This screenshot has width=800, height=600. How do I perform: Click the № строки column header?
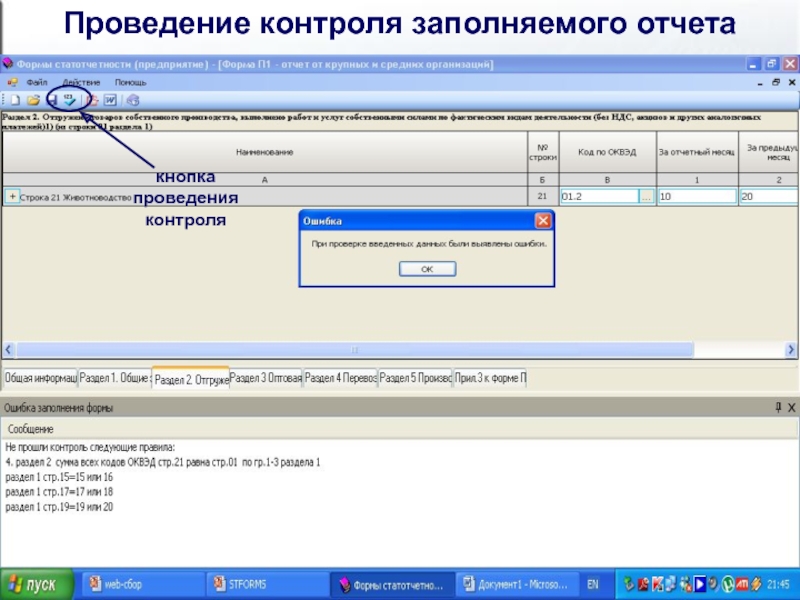point(543,152)
